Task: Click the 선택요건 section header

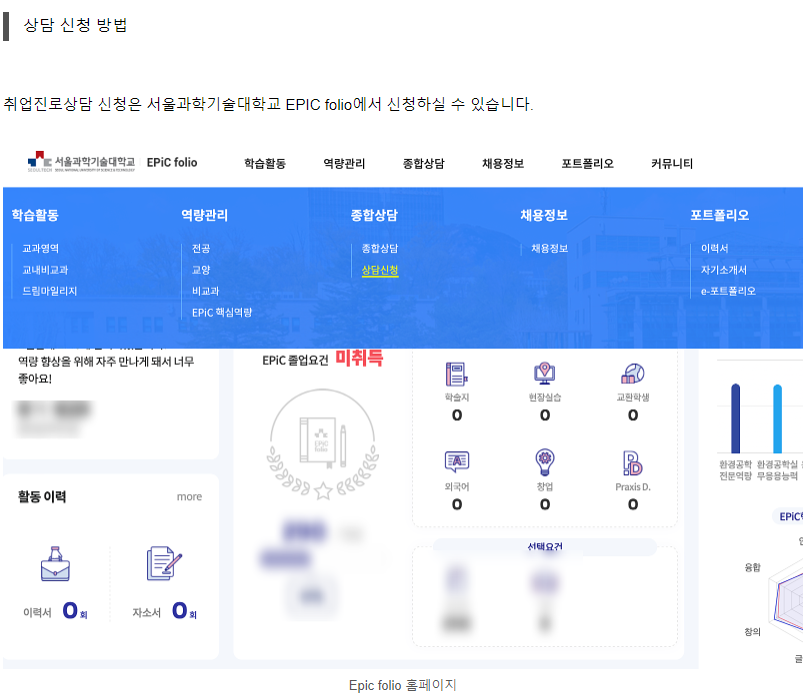Action: pos(545,547)
